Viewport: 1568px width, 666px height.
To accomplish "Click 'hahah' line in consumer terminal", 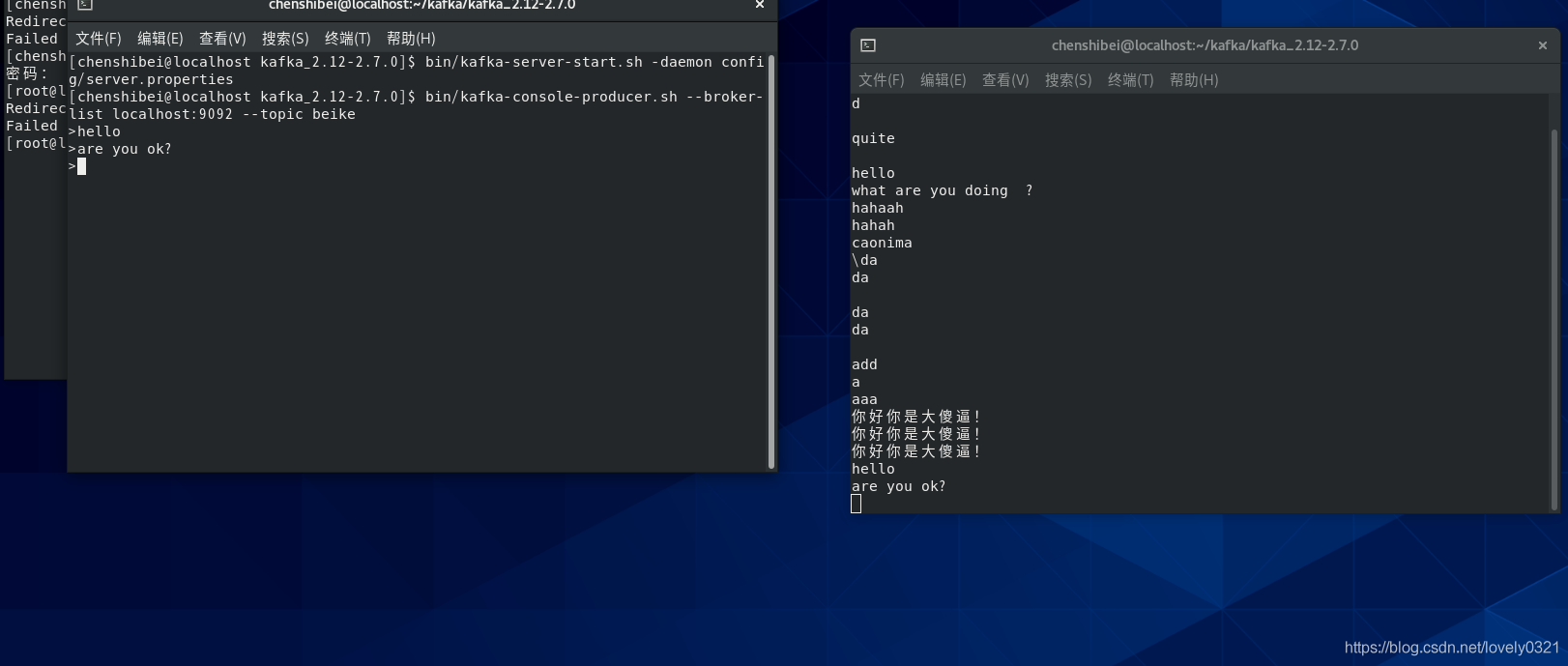I will point(873,225).
